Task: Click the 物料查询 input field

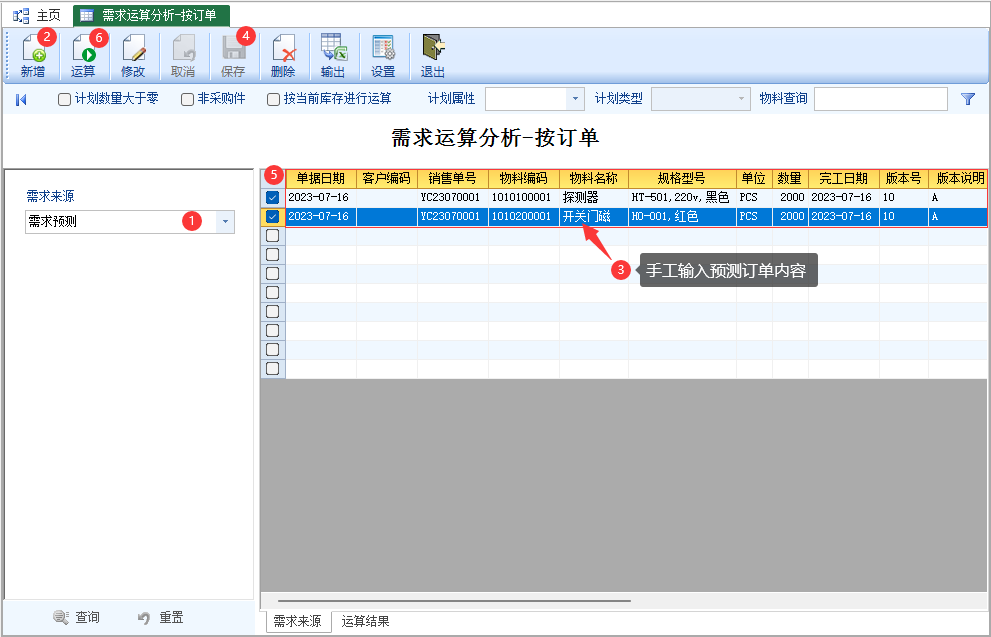Action: [880, 99]
